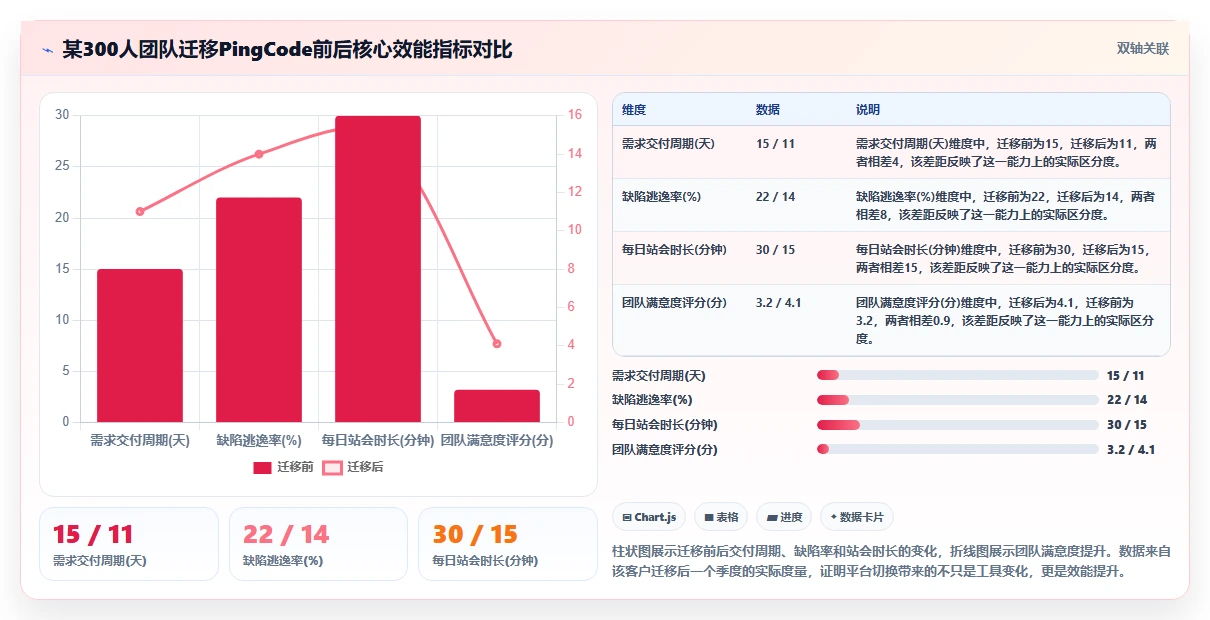The image size is (1210, 620).
Task: Click the 双轴关联 label
Action: [x=1143, y=49]
